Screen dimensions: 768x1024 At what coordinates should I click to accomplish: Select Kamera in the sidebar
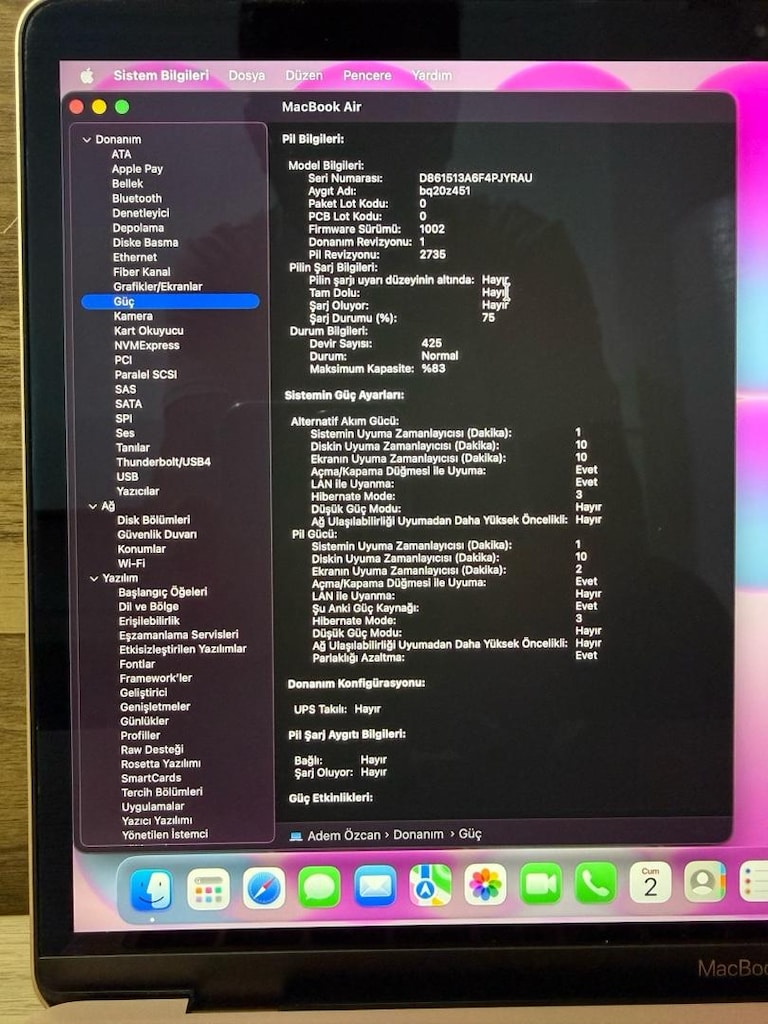(x=133, y=316)
